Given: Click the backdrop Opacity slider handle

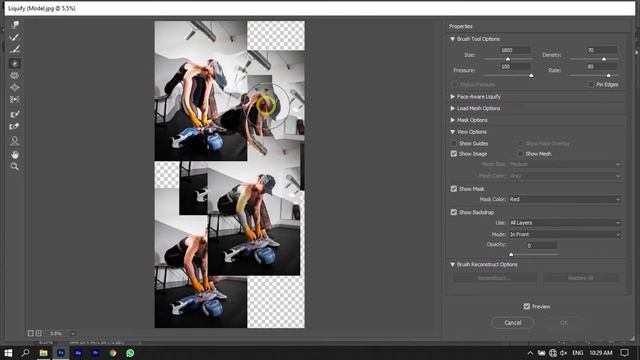Looking at the screenshot, I should 511,255.
